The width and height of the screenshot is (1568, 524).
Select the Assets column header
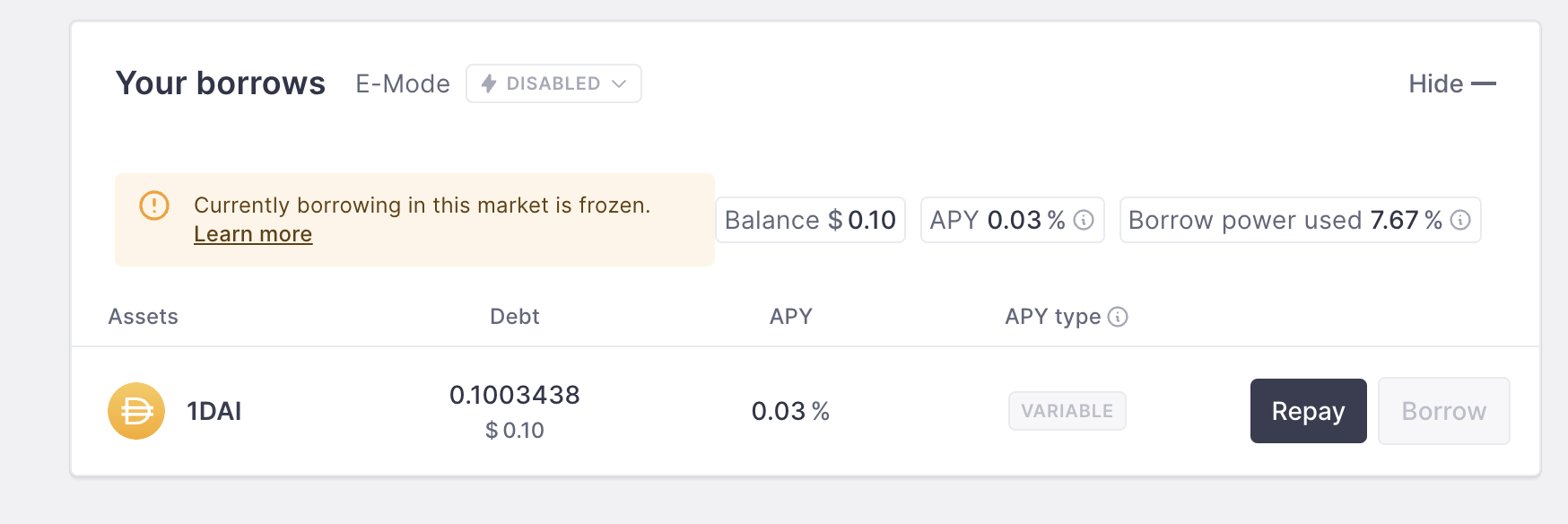tap(143, 317)
